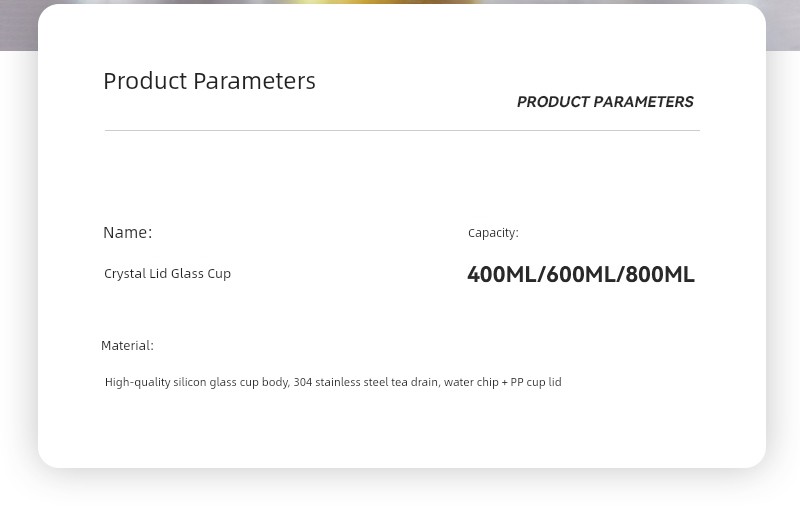Click the "High-quality silicon glass cup body" text
800x508 pixels.
[197, 382]
